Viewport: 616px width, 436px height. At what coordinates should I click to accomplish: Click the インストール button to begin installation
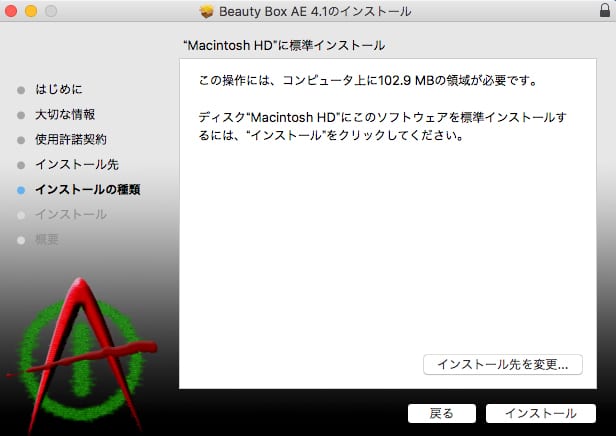tap(541, 413)
